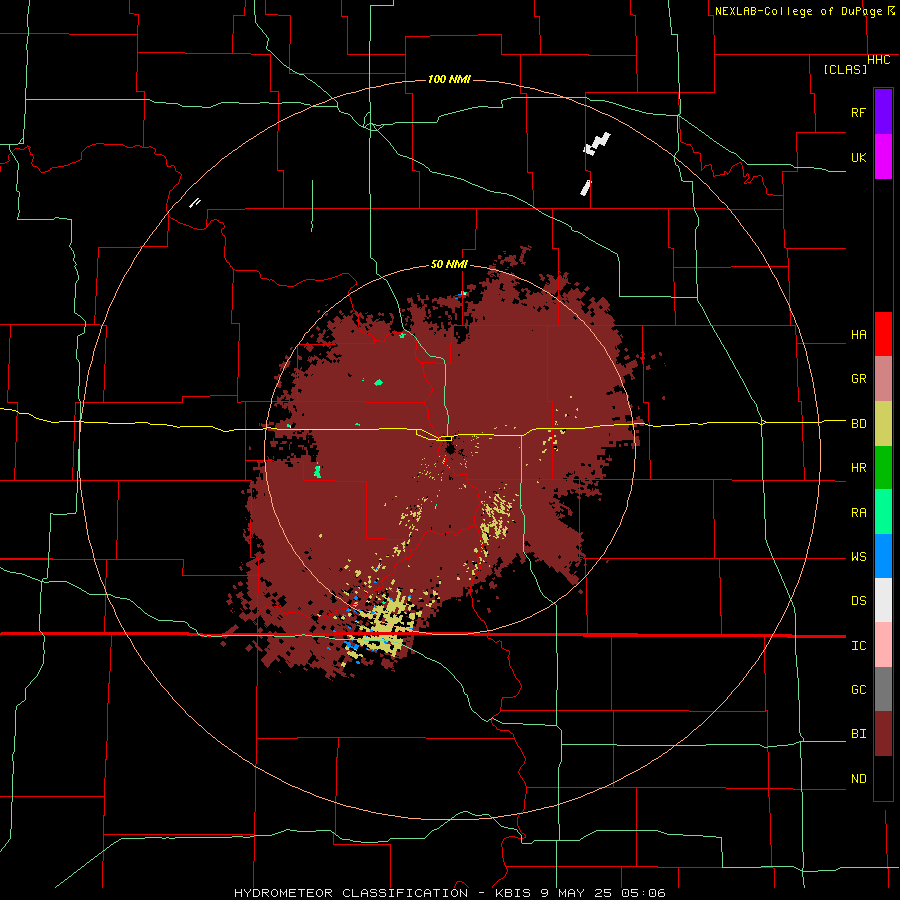The width and height of the screenshot is (900, 900).
Task: Pick the HR green legend swatch
Action: pos(883,468)
